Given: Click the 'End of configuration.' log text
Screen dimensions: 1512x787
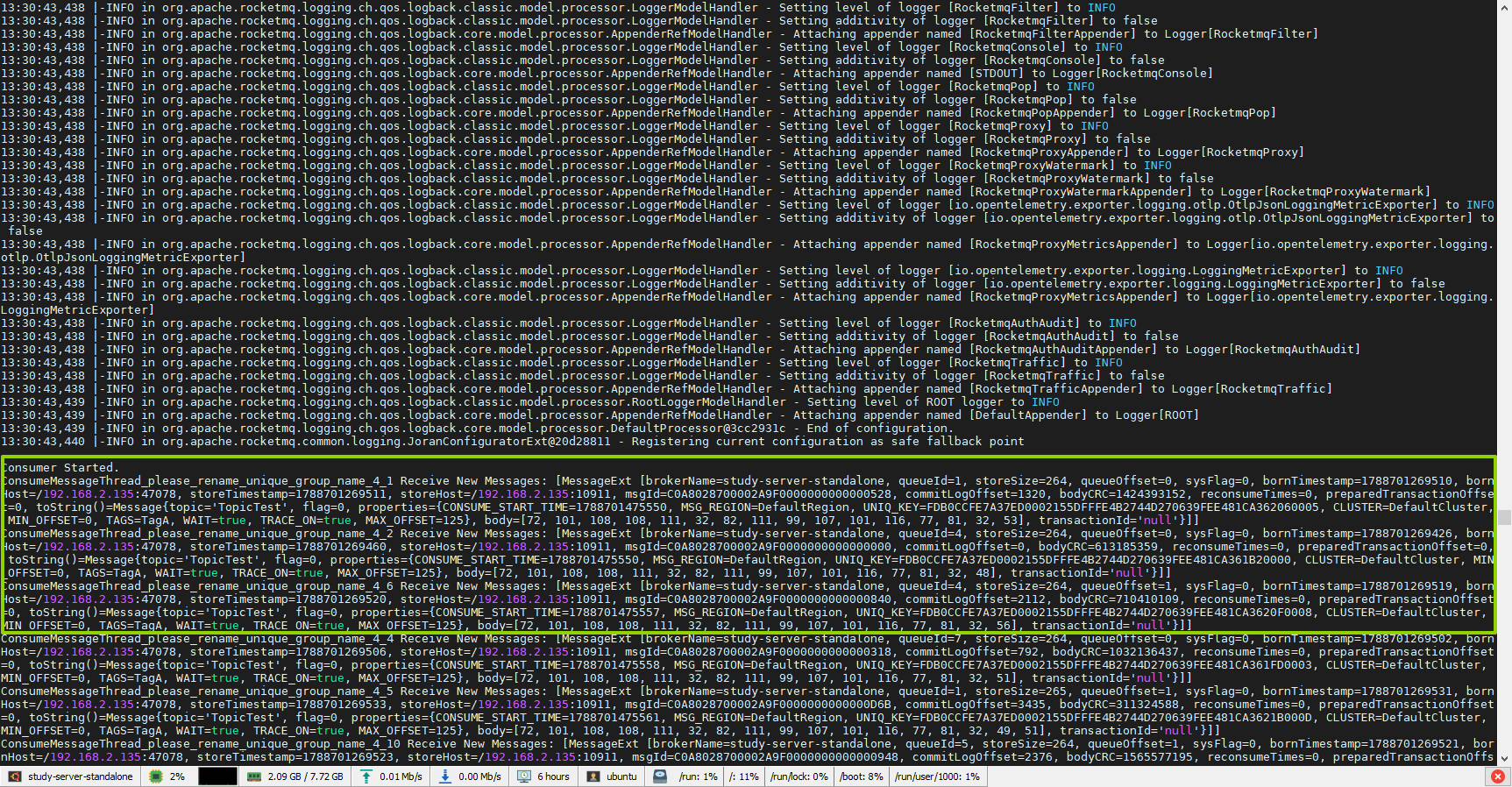Looking at the screenshot, I should [x=879, y=429].
